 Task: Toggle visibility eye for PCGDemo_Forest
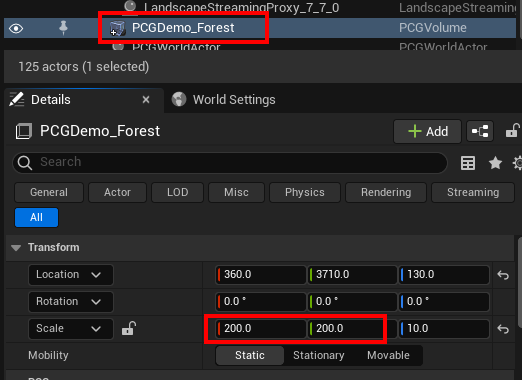point(16,28)
